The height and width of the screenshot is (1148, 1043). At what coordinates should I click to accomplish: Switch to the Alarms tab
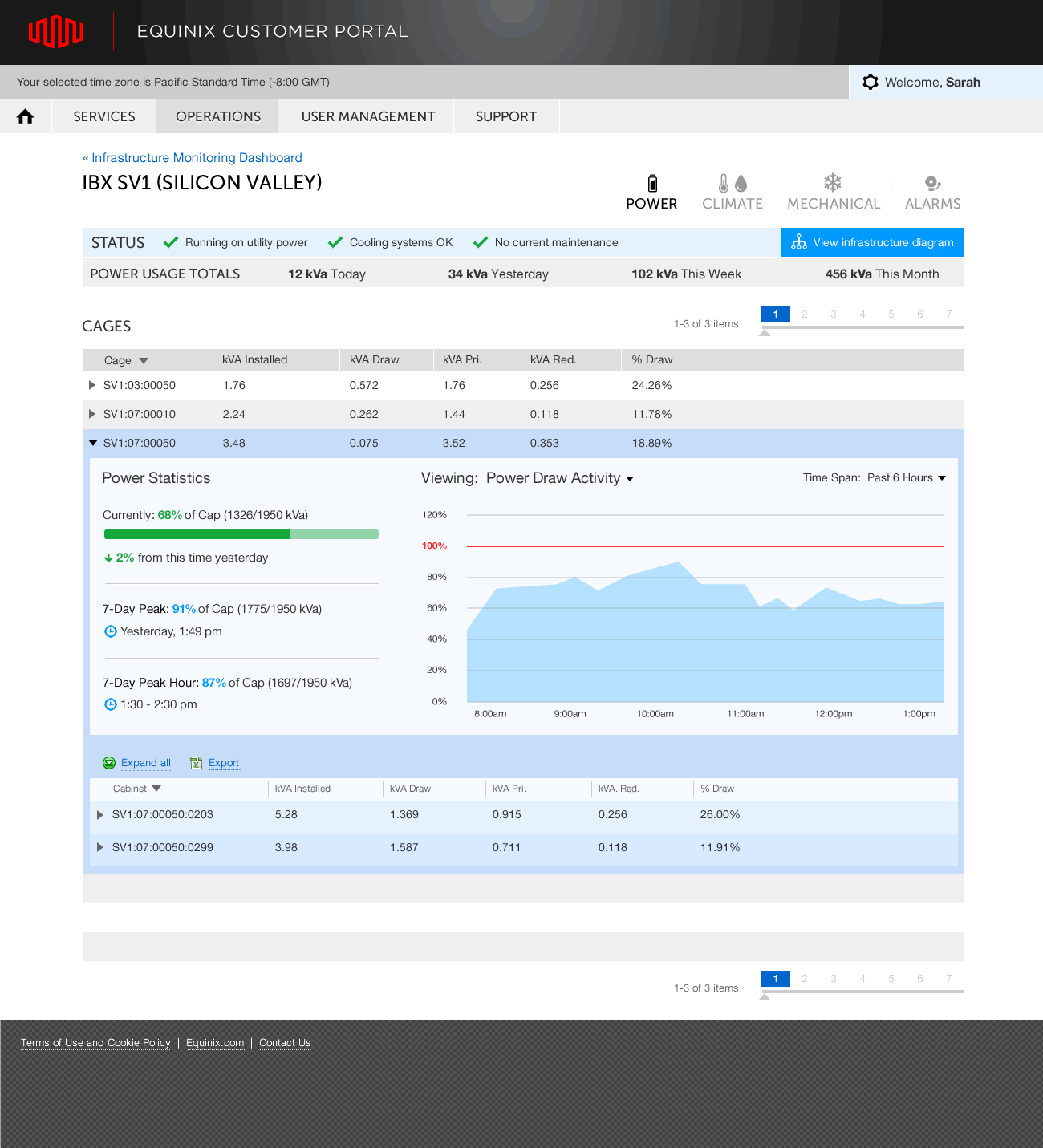tap(933, 204)
